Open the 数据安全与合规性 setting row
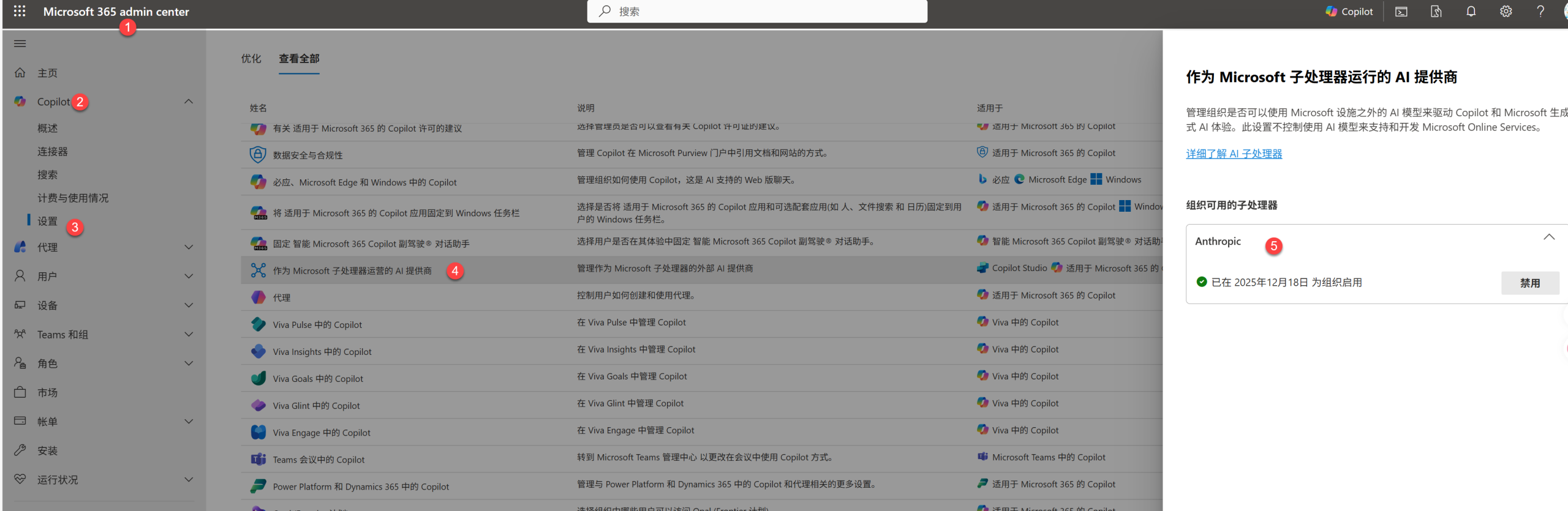Screen dimensions: 1568x511 (307, 155)
